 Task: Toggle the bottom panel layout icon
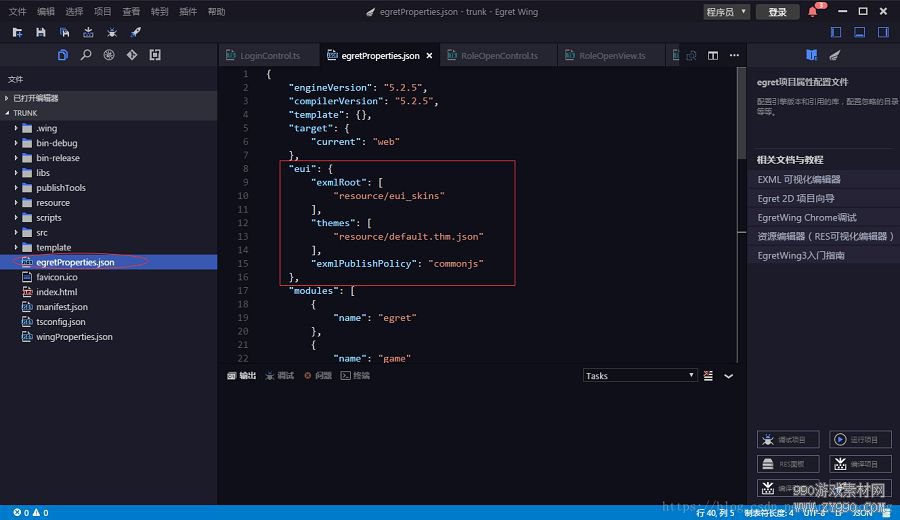[859, 32]
